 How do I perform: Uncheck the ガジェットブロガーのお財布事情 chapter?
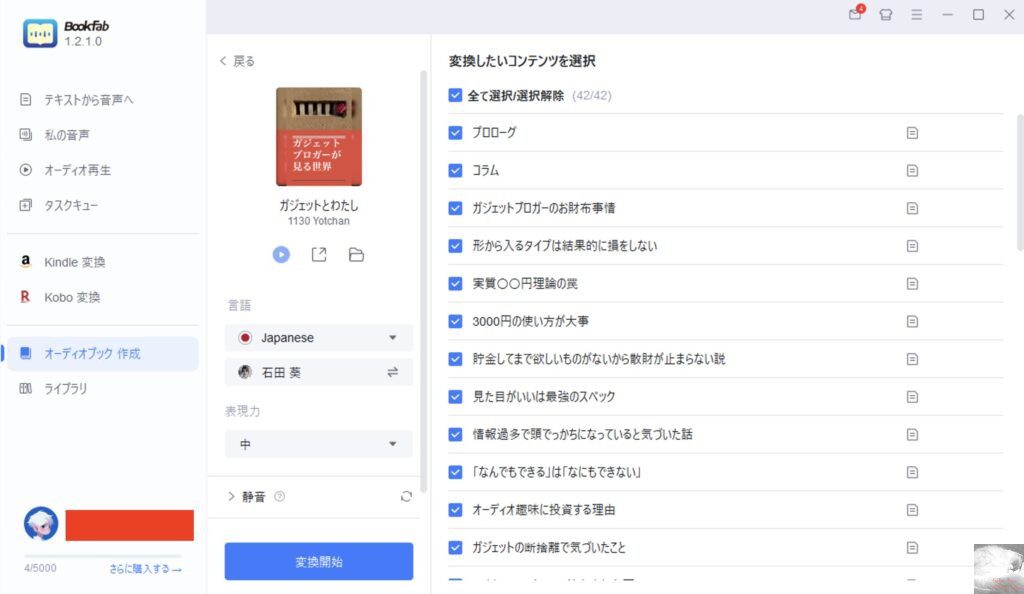pyautogui.click(x=456, y=208)
